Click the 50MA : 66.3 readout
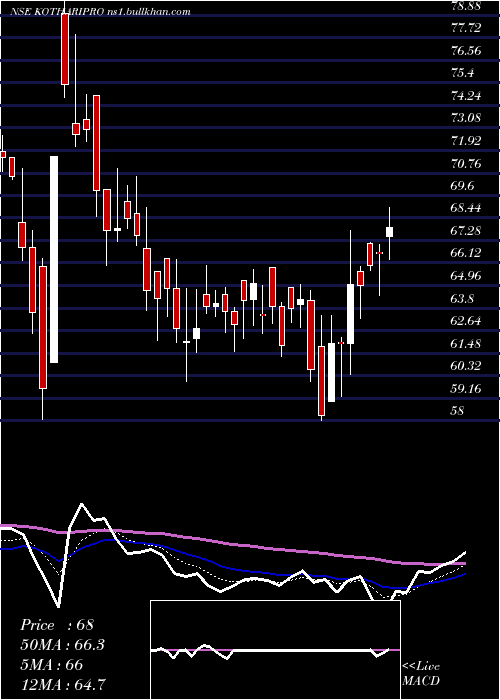The image size is (500, 700). (x=64, y=645)
